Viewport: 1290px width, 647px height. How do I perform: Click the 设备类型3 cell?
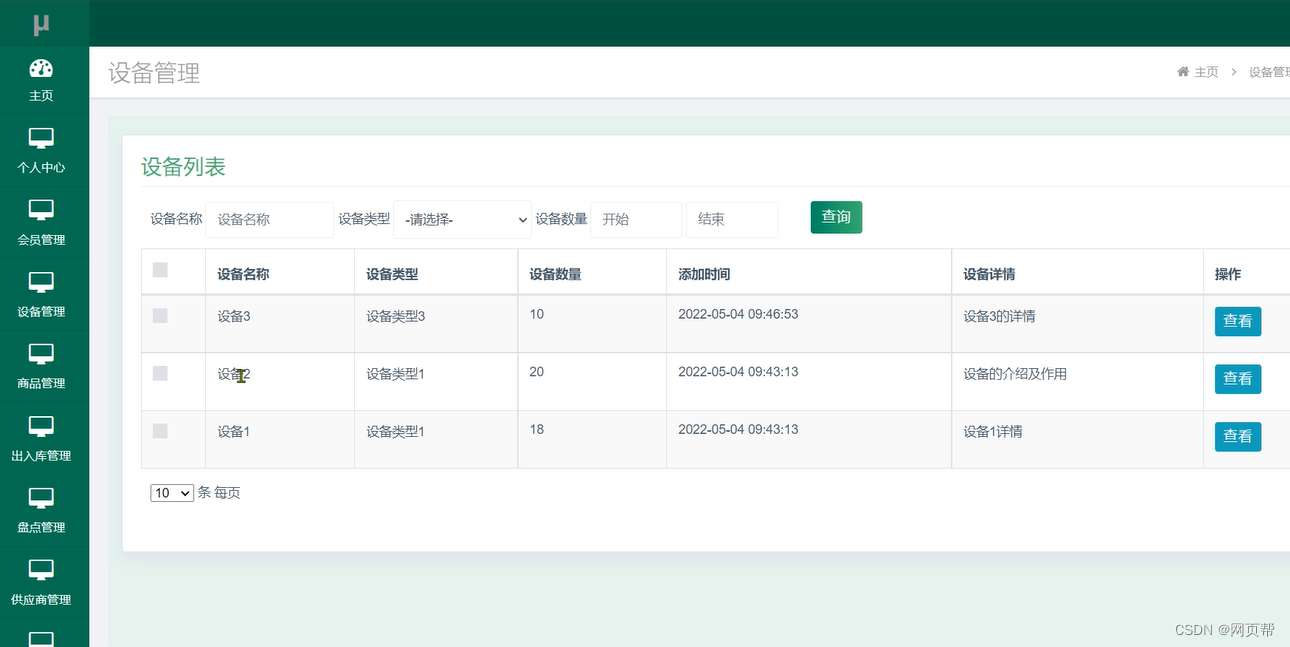(396, 316)
